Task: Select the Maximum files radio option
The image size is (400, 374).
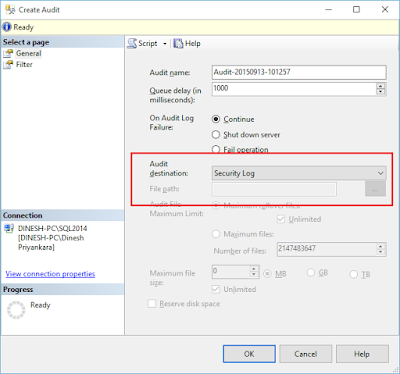Action: click(216, 234)
